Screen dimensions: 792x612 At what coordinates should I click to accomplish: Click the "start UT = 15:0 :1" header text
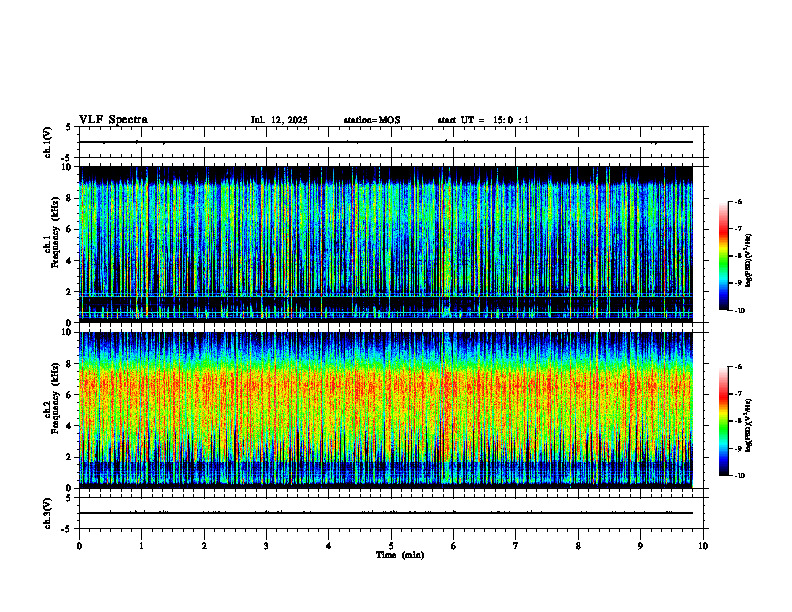pyautogui.click(x=483, y=120)
